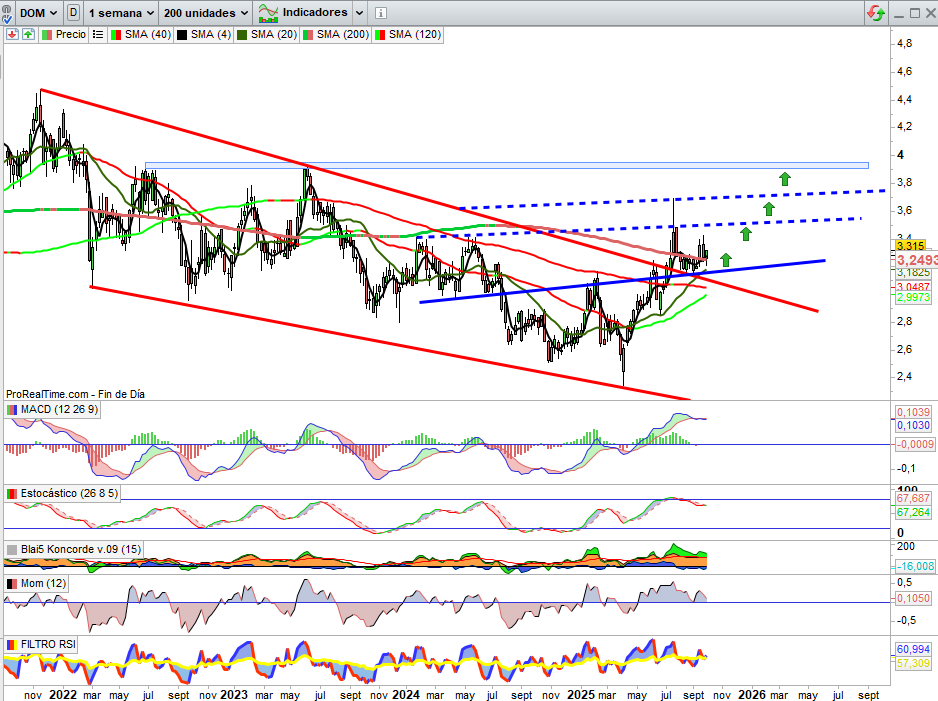The width and height of the screenshot is (938, 701).
Task: Click the red down-arrow icon beside Precio
Action: pyautogui.click(x=12, y=34)
